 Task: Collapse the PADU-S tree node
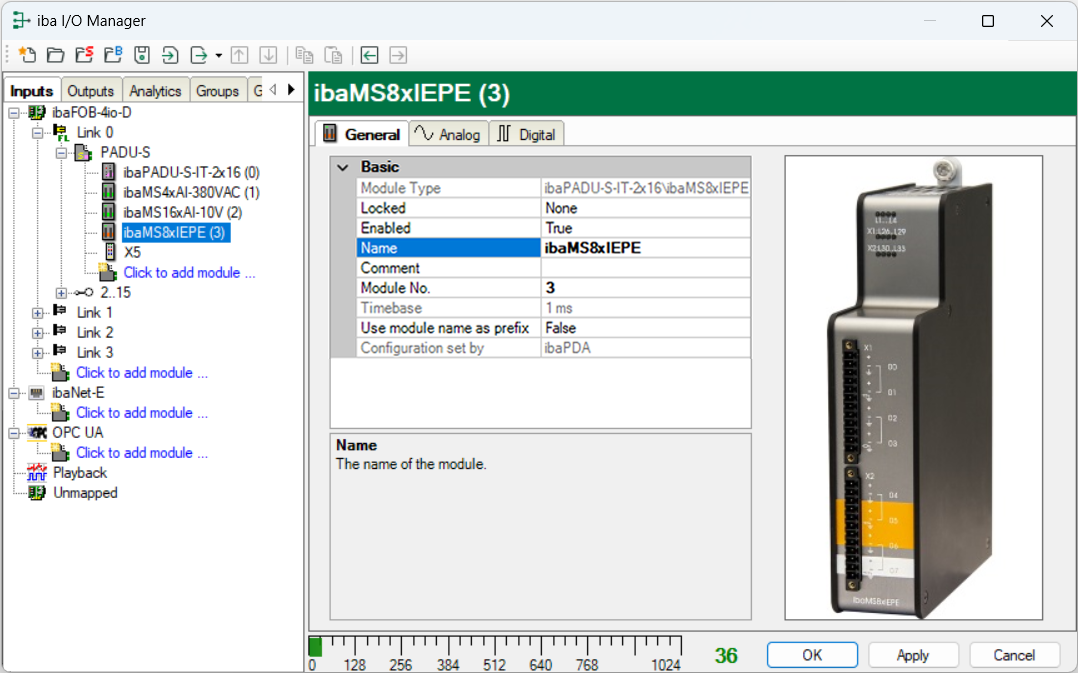point(62,152)
